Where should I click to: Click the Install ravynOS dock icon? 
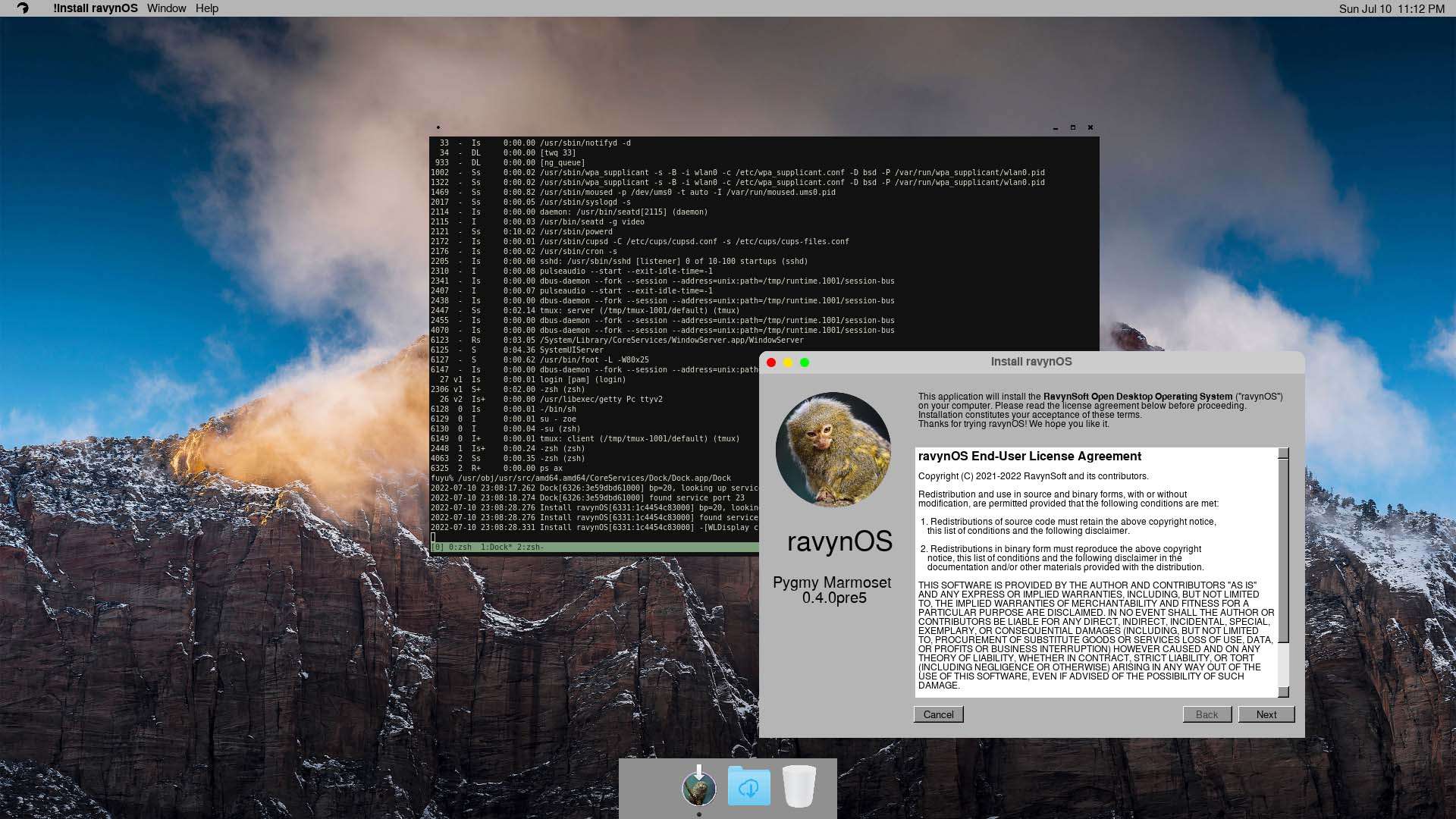(698, 788)
